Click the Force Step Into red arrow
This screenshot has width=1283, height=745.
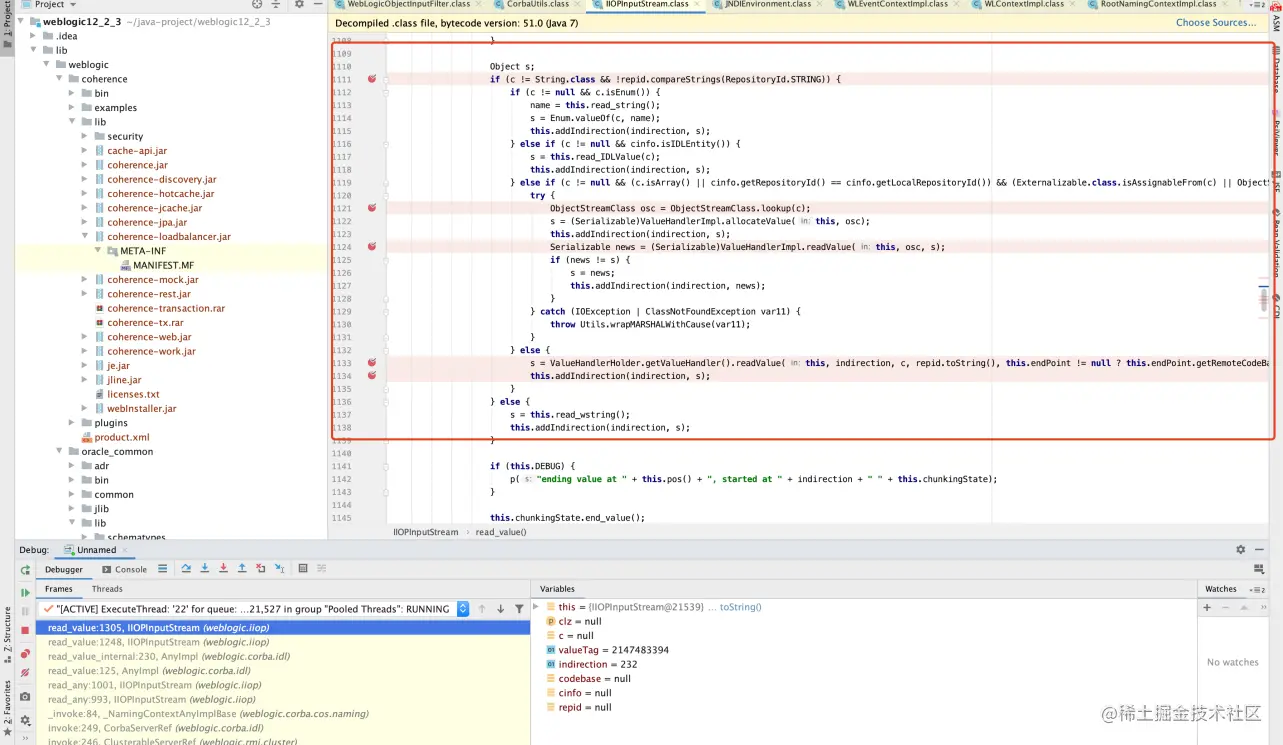point(223,568)
